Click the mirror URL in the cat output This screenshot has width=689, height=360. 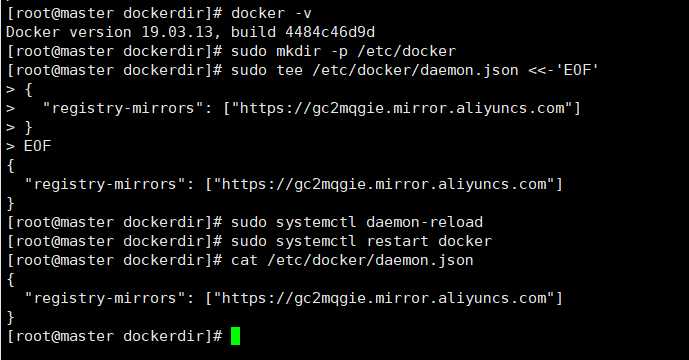384,298
